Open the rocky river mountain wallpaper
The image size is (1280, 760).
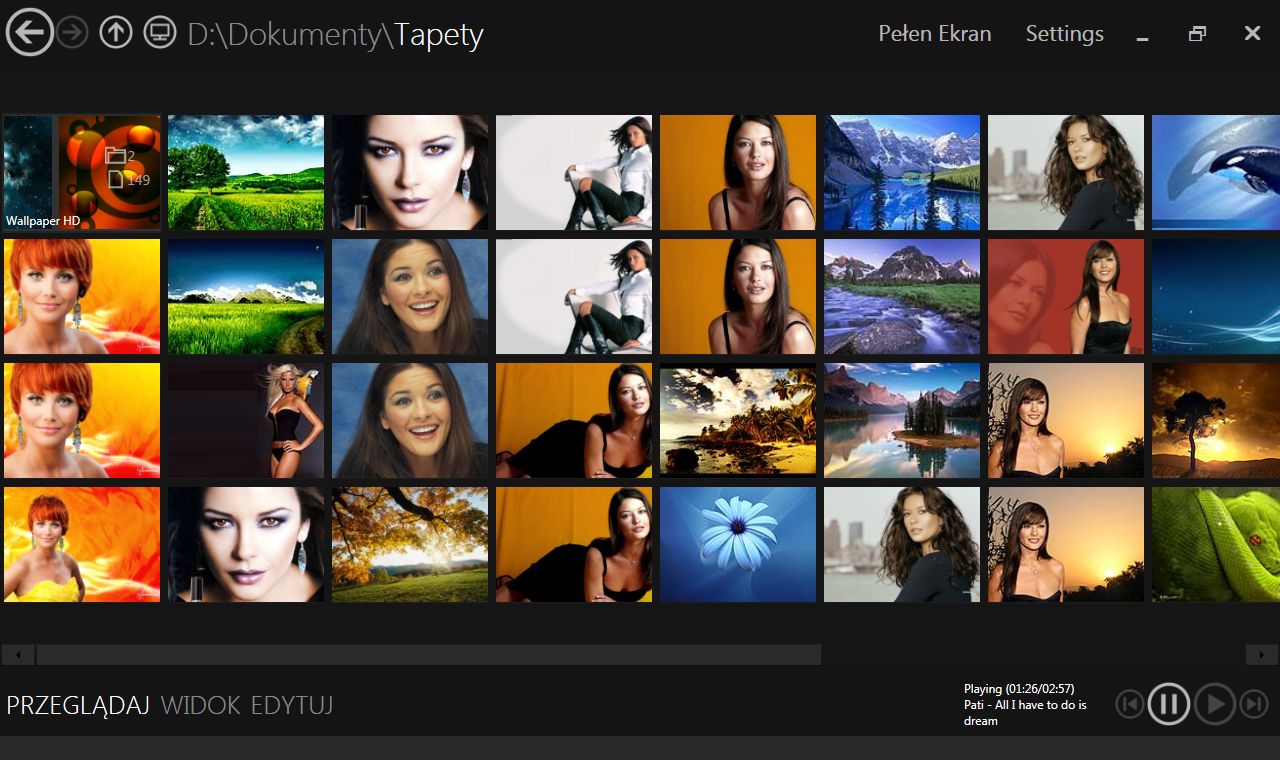pyautogui.click(x=902, y=296)
